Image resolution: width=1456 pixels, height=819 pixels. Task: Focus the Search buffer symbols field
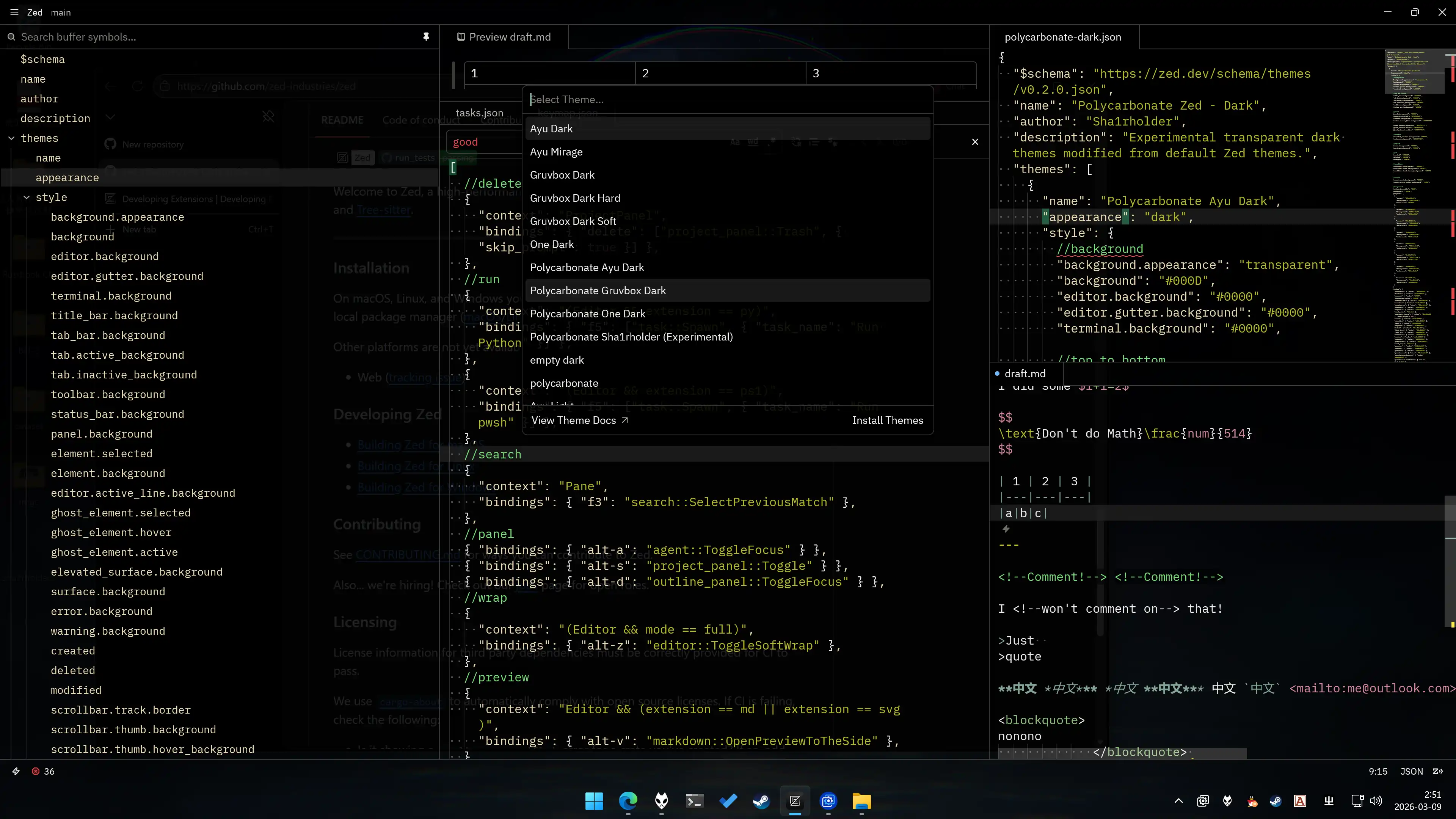coord(218,37)
